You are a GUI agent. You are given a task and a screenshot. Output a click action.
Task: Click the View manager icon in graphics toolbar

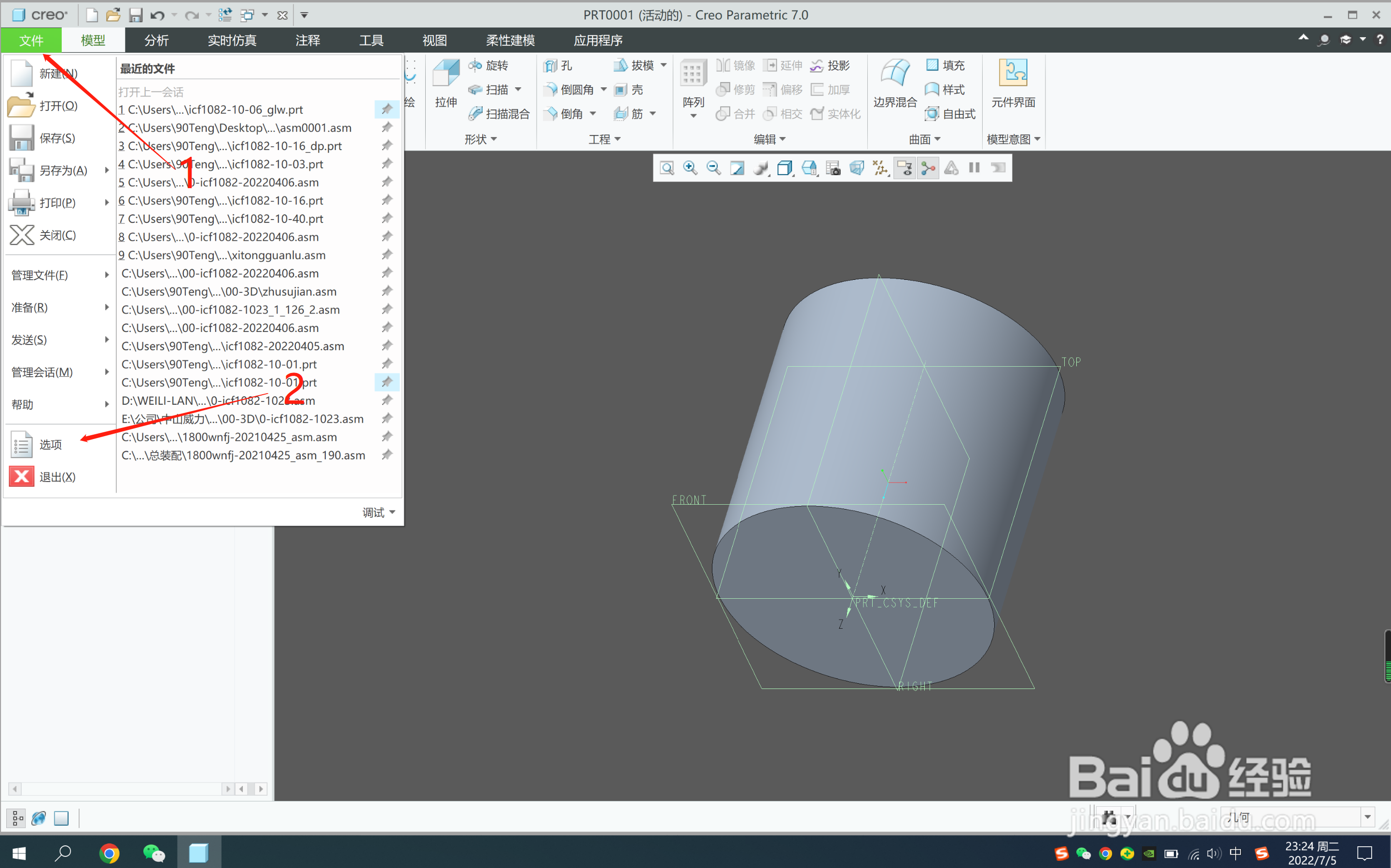click(x=833, y=167)
